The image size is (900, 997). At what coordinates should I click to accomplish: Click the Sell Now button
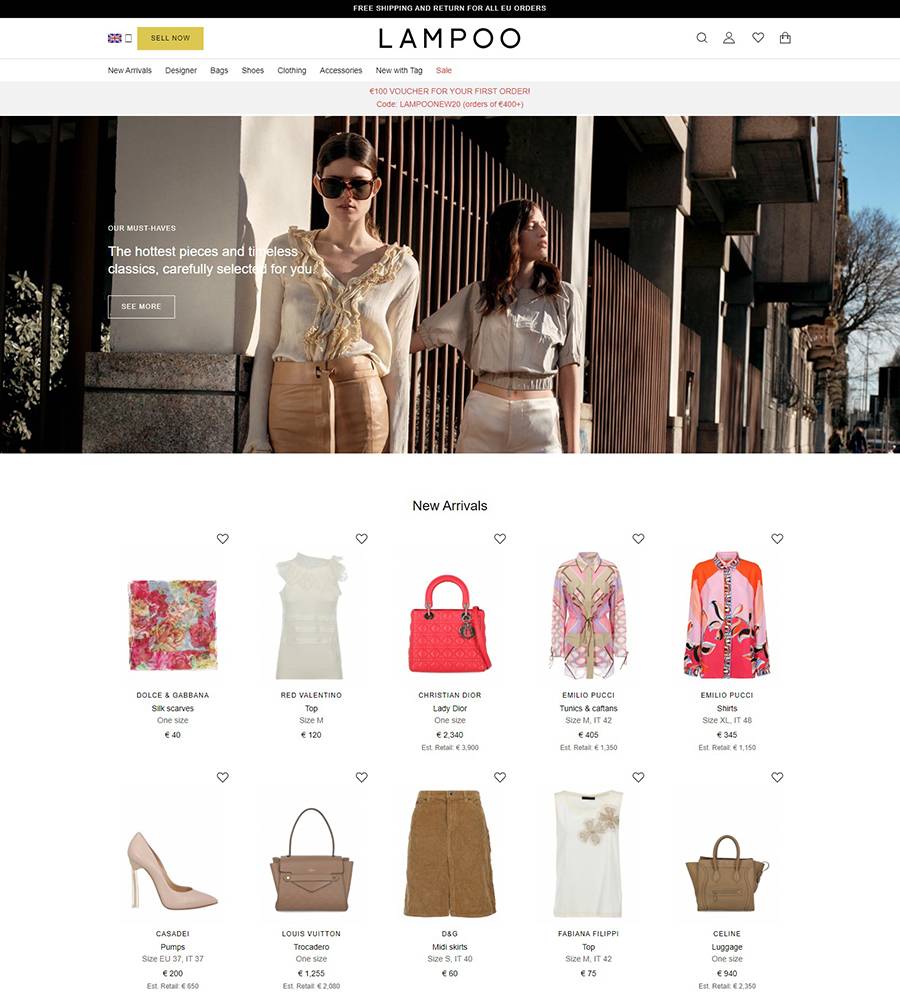pyautogui.click(x=170, y=38)
